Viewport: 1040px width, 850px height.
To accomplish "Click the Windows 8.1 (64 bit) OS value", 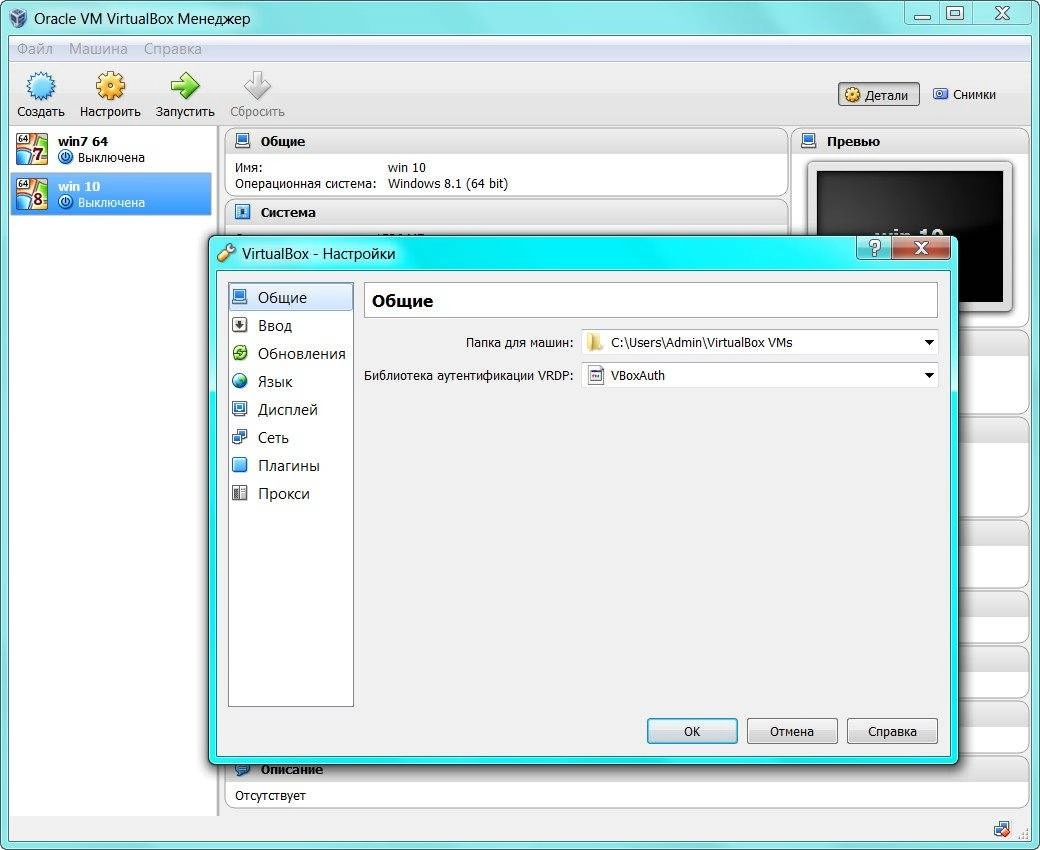I will click(448, 184).
